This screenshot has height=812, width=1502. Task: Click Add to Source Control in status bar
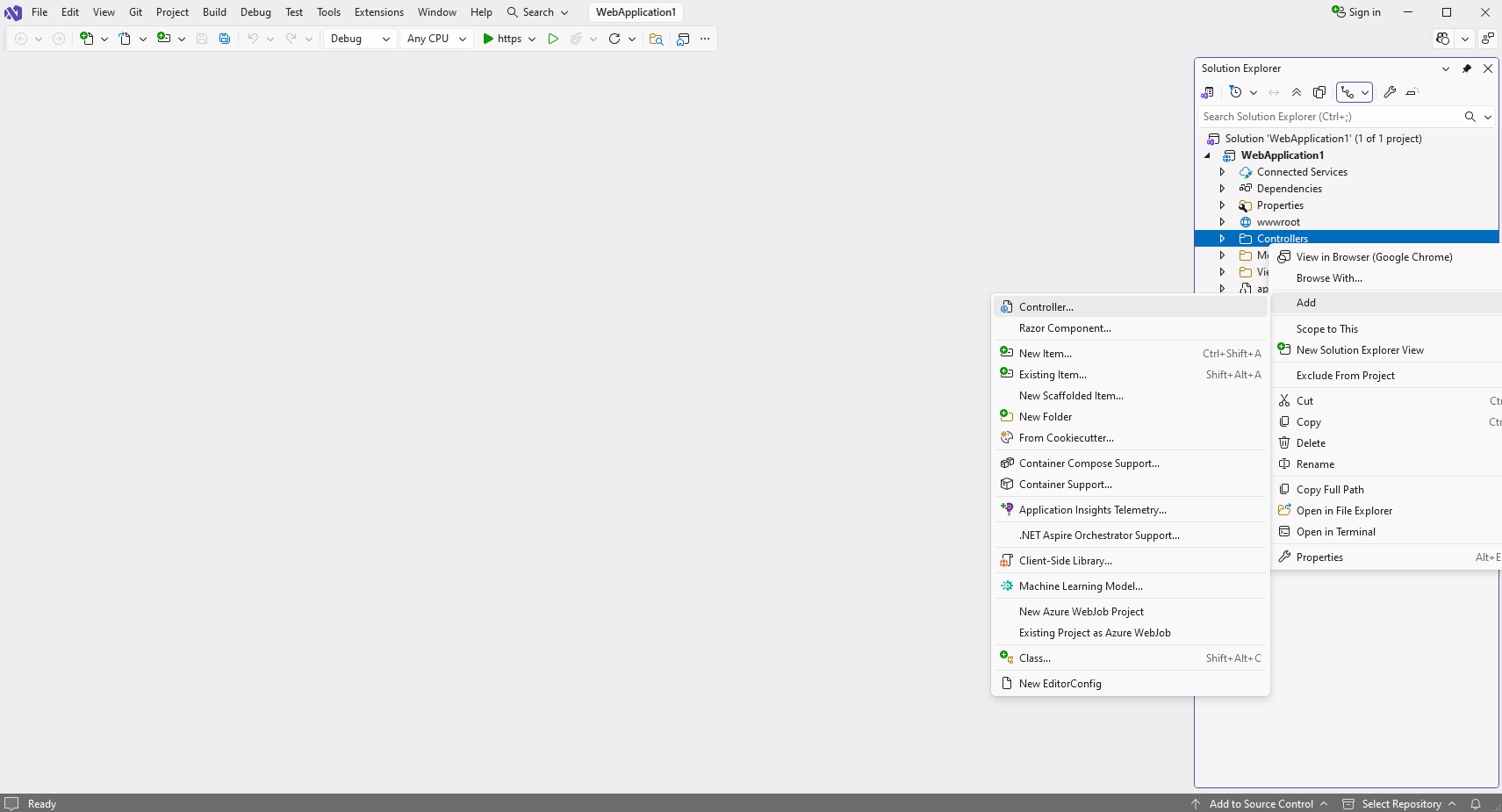(x=1261, y=804)
